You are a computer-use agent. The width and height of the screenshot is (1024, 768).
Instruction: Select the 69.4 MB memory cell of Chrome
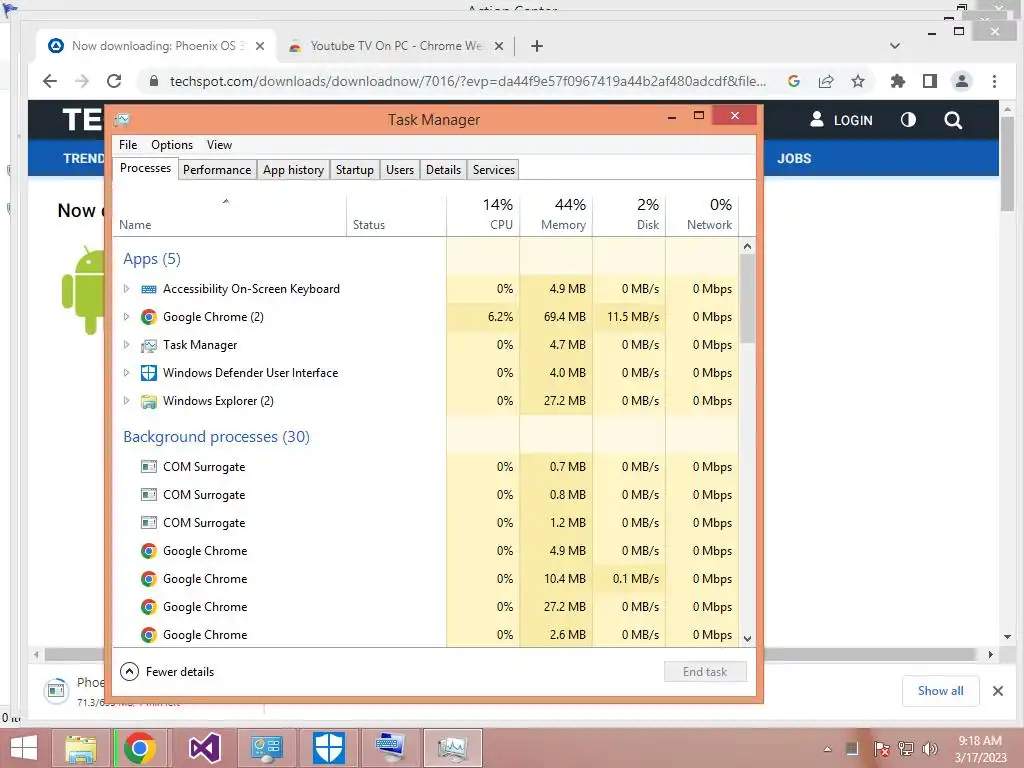coord(556,317)
